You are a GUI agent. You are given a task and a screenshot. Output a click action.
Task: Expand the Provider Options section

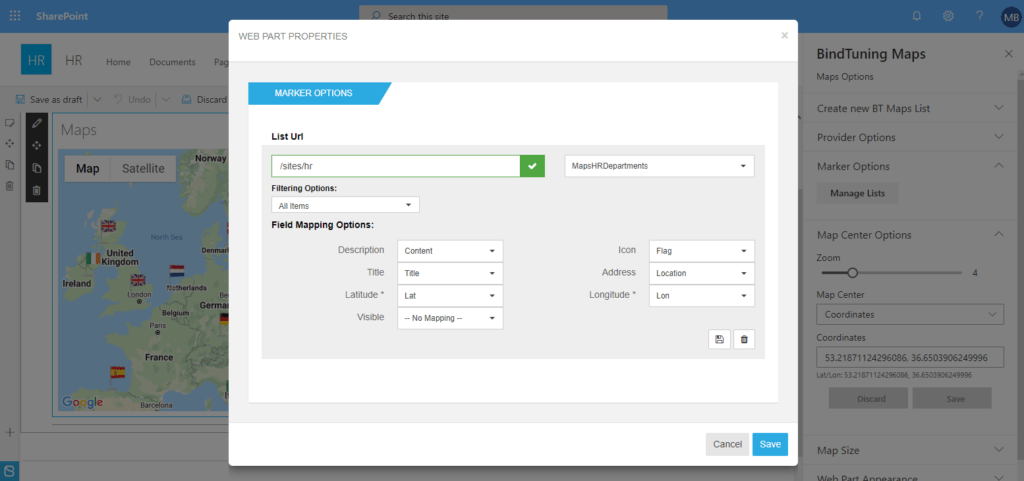pos(910,137)
